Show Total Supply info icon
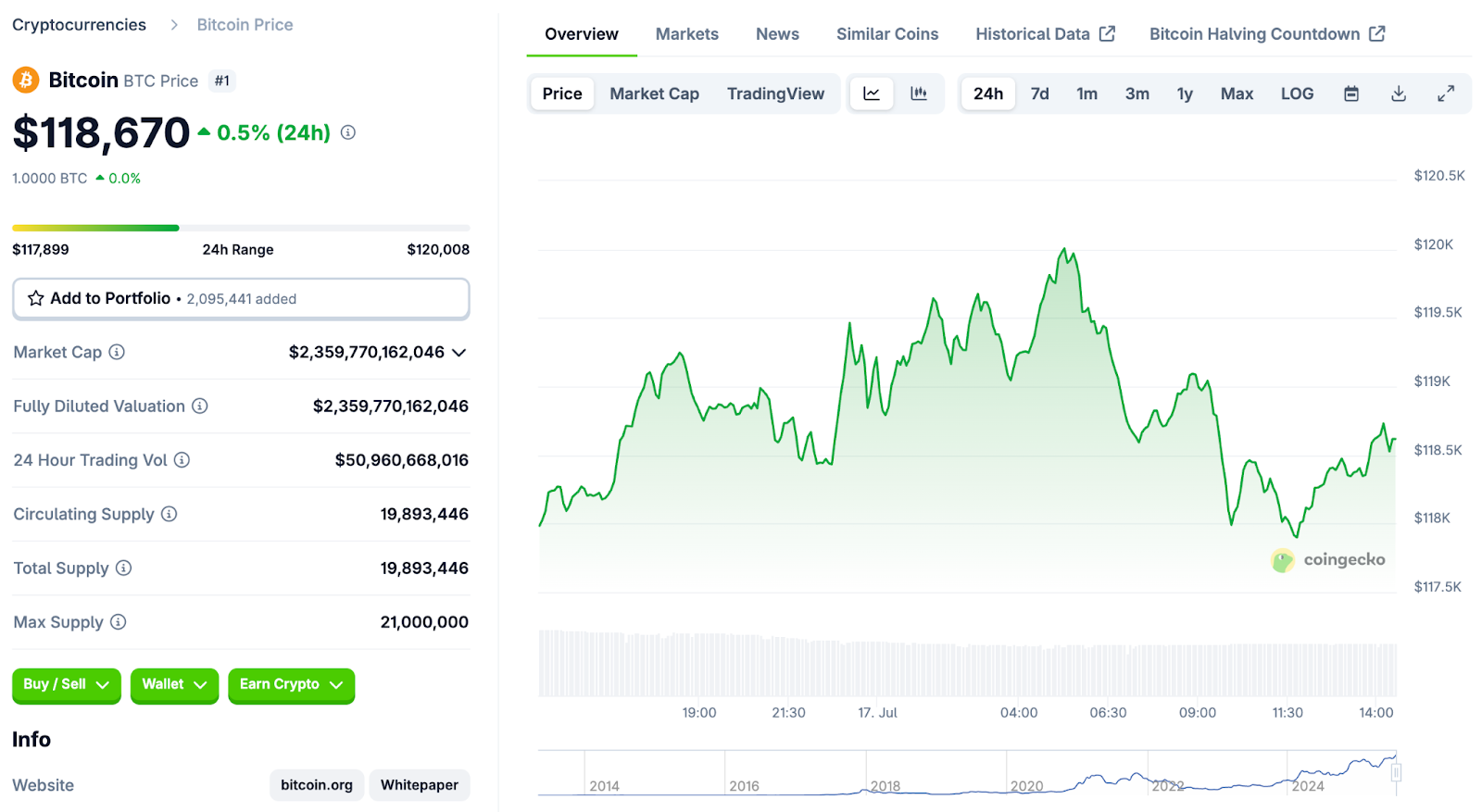The image size is (1482, 812). click(x=123, y=568)
